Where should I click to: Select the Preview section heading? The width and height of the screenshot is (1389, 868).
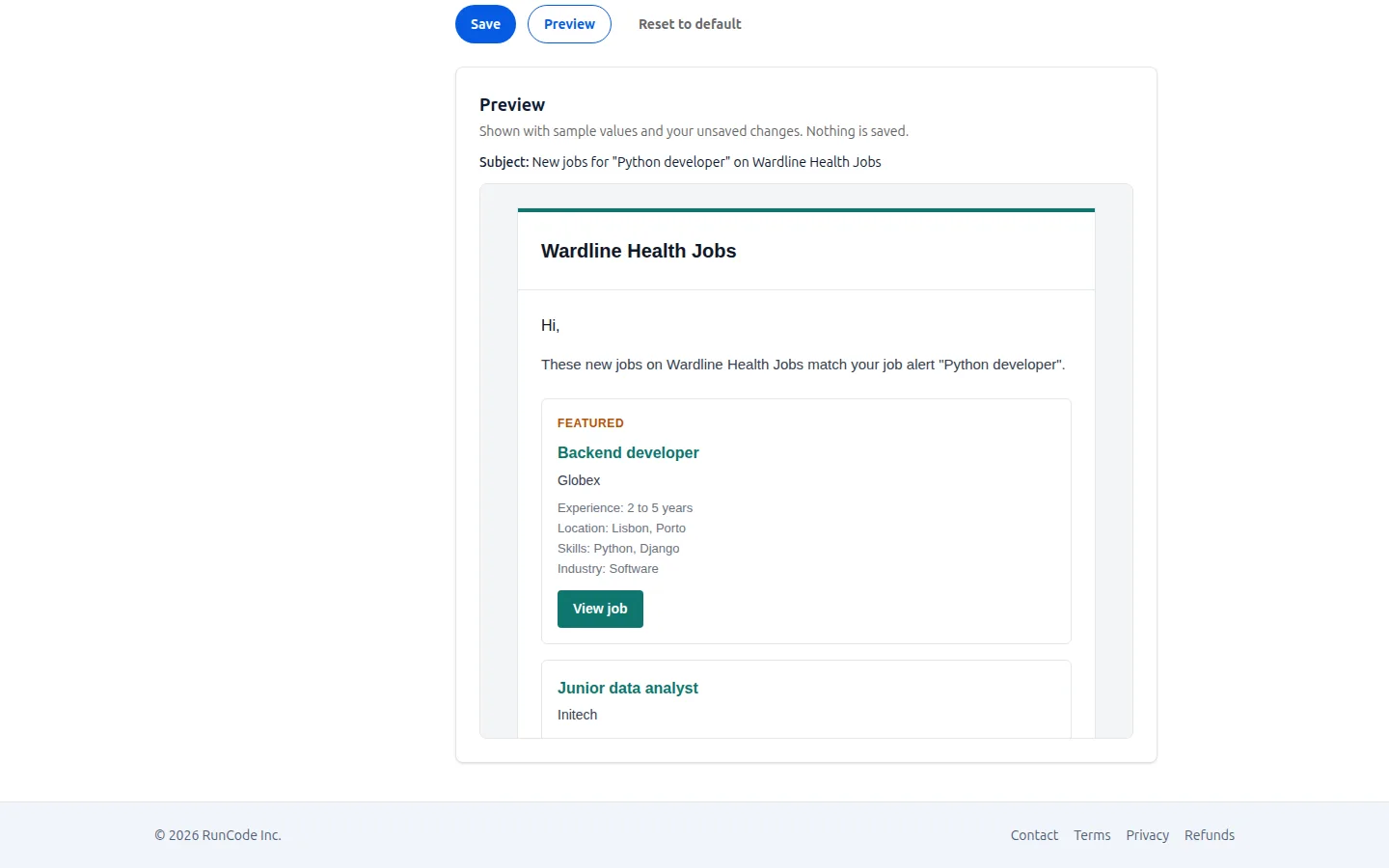(512, 105)
